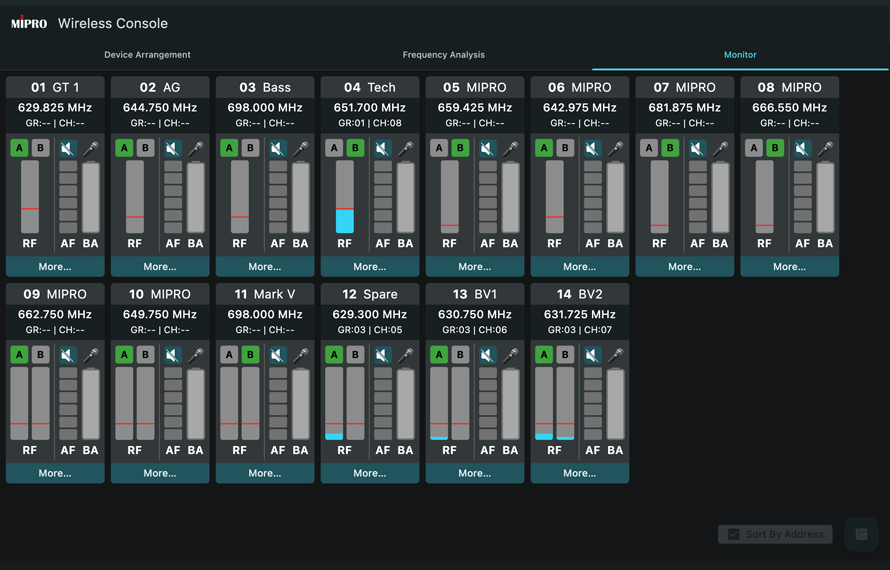Click mute speaker icon on channel 04 Tech
Screen dimensions: 890x570
383,148
